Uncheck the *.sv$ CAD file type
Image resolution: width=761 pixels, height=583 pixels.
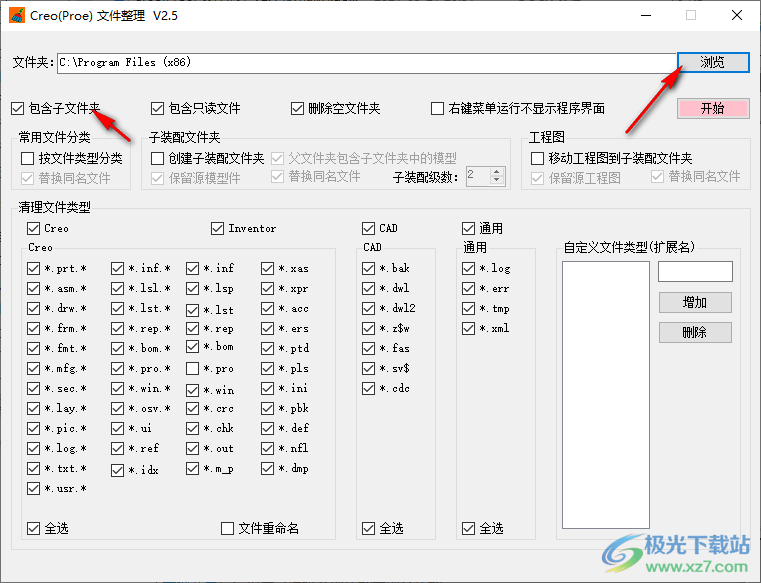click(x=368, y=368)
